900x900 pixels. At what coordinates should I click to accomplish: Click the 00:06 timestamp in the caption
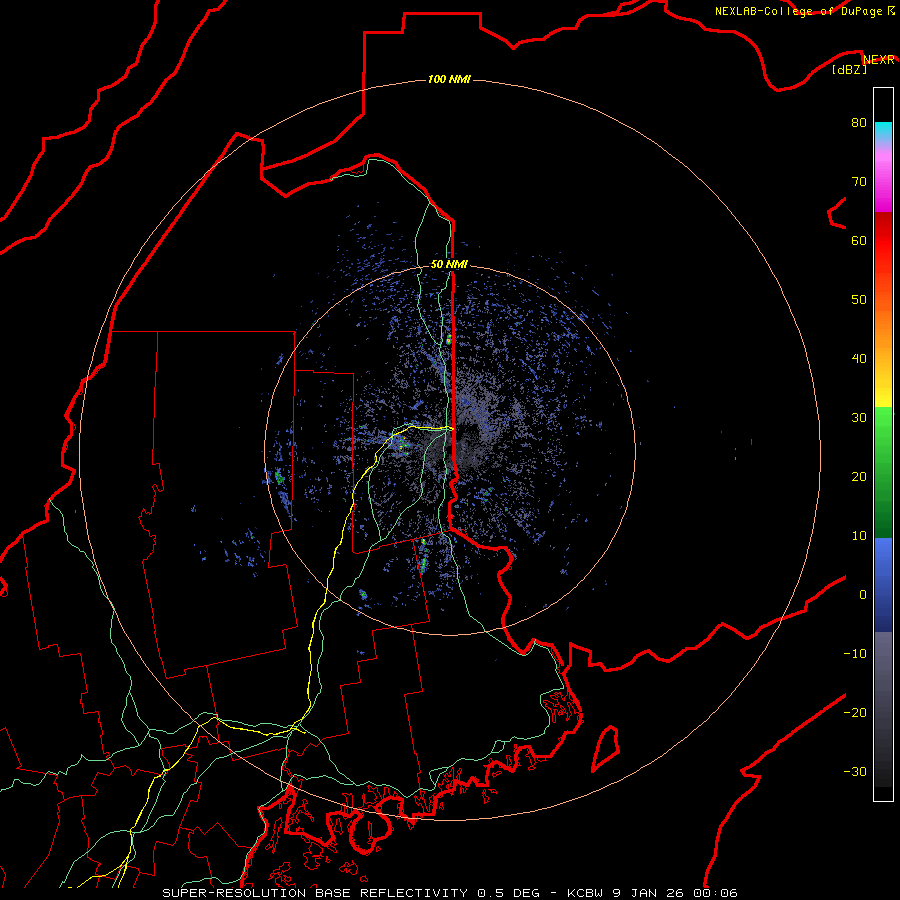(x=716, y=893)
